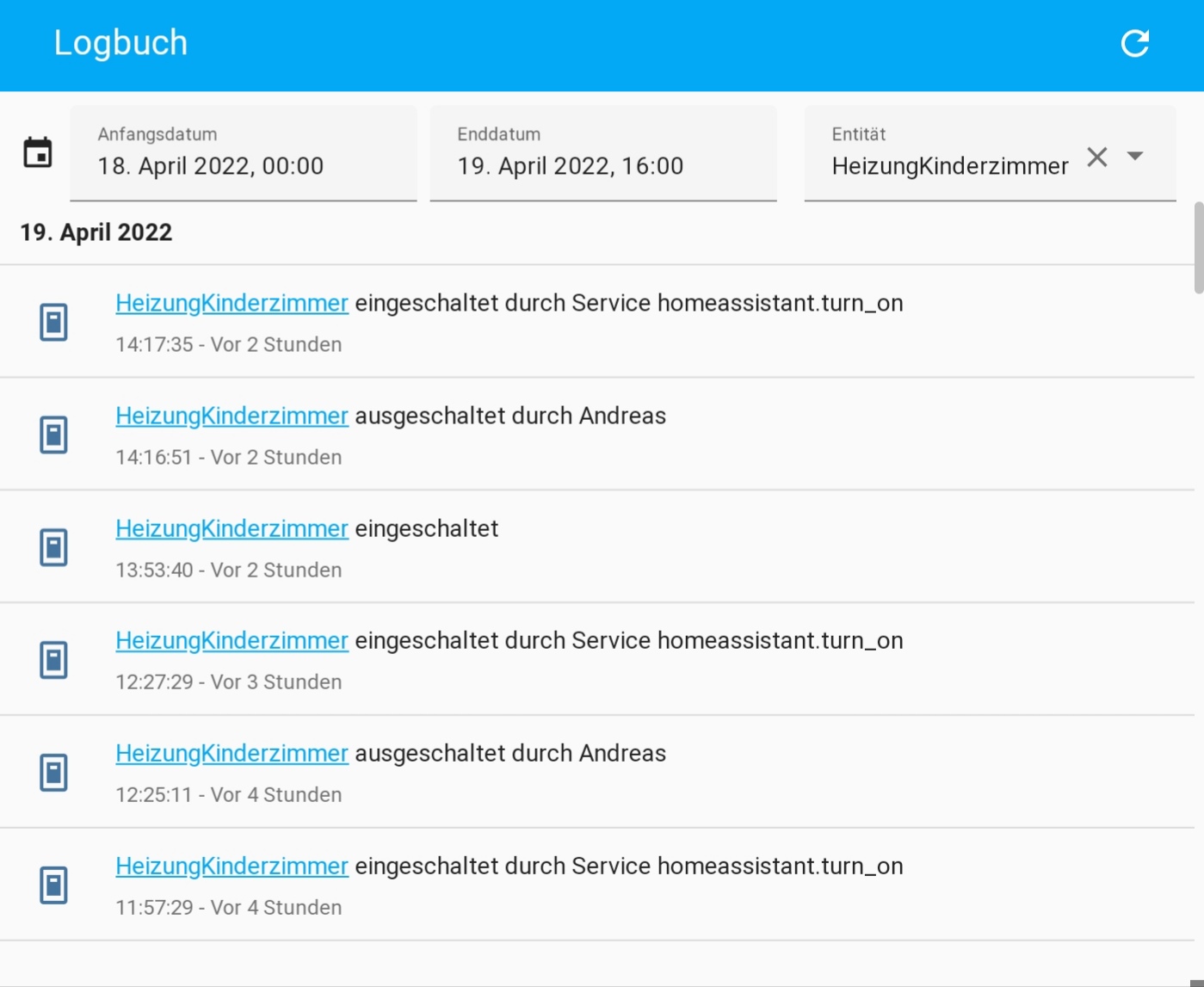Clear the HeizungKinderzimmer entity filter

click(1096, 157)
